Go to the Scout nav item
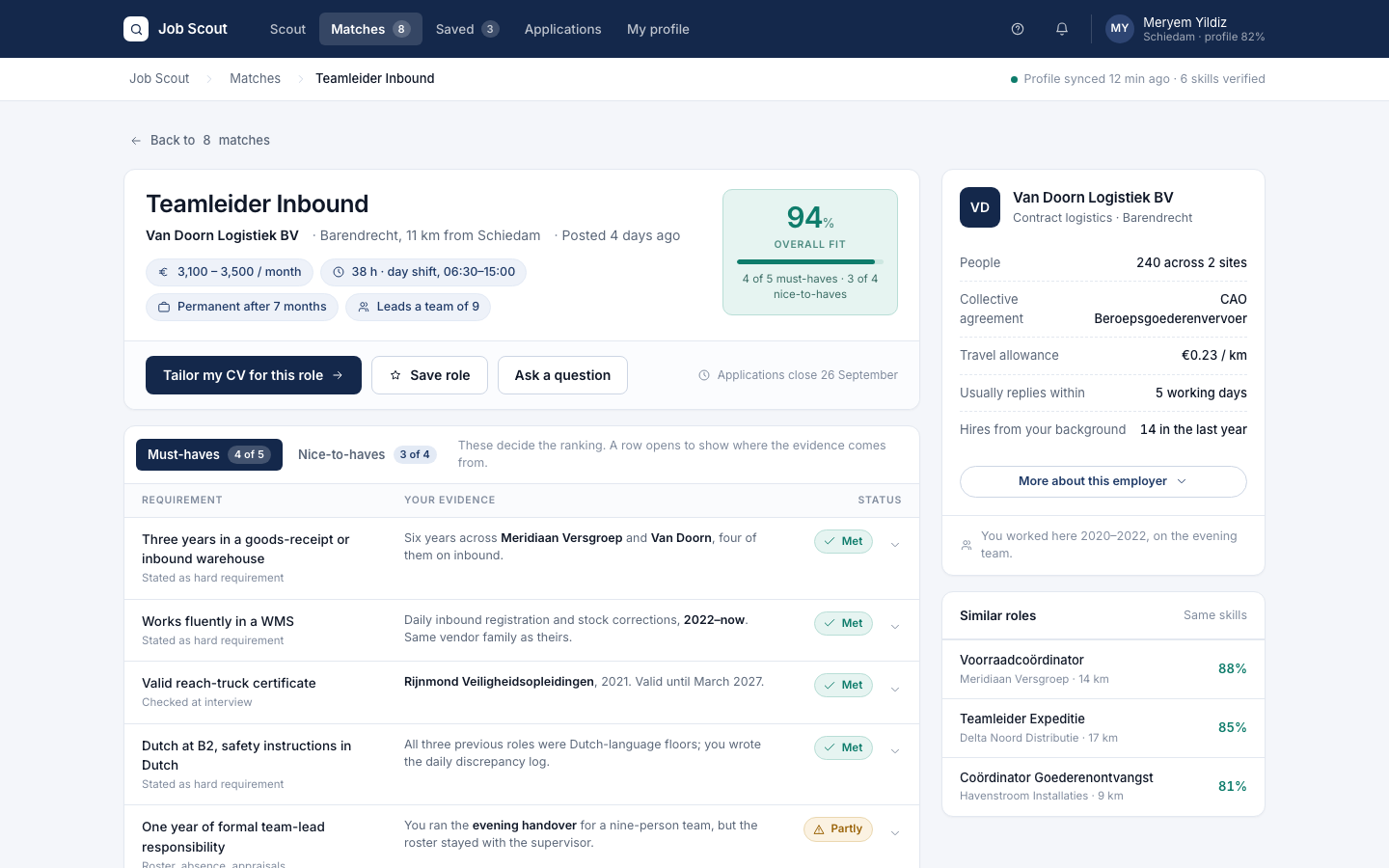Screen dimensions: 1389x868 coord(287,29)
